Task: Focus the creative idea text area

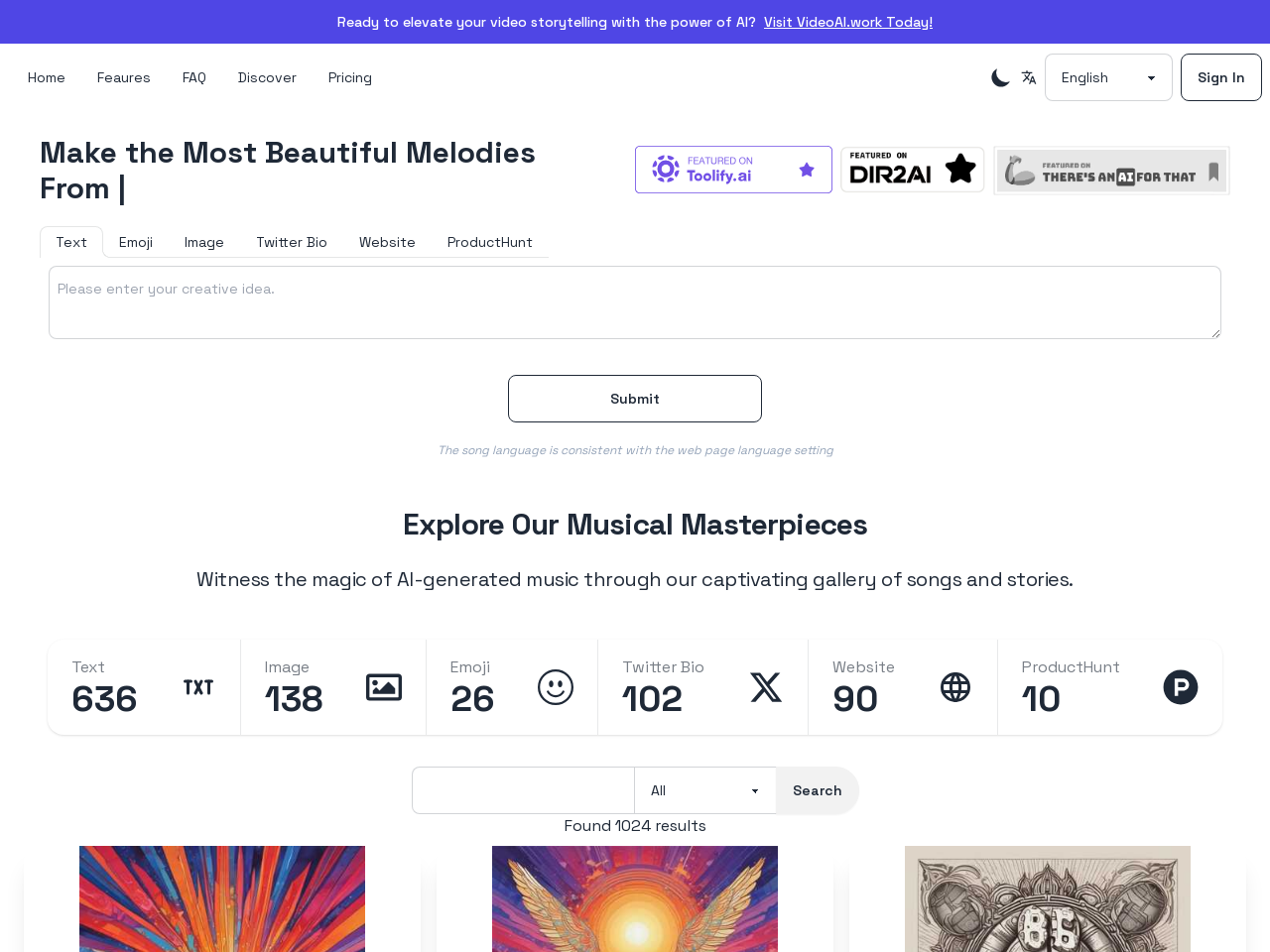Action: pos(635,302)
